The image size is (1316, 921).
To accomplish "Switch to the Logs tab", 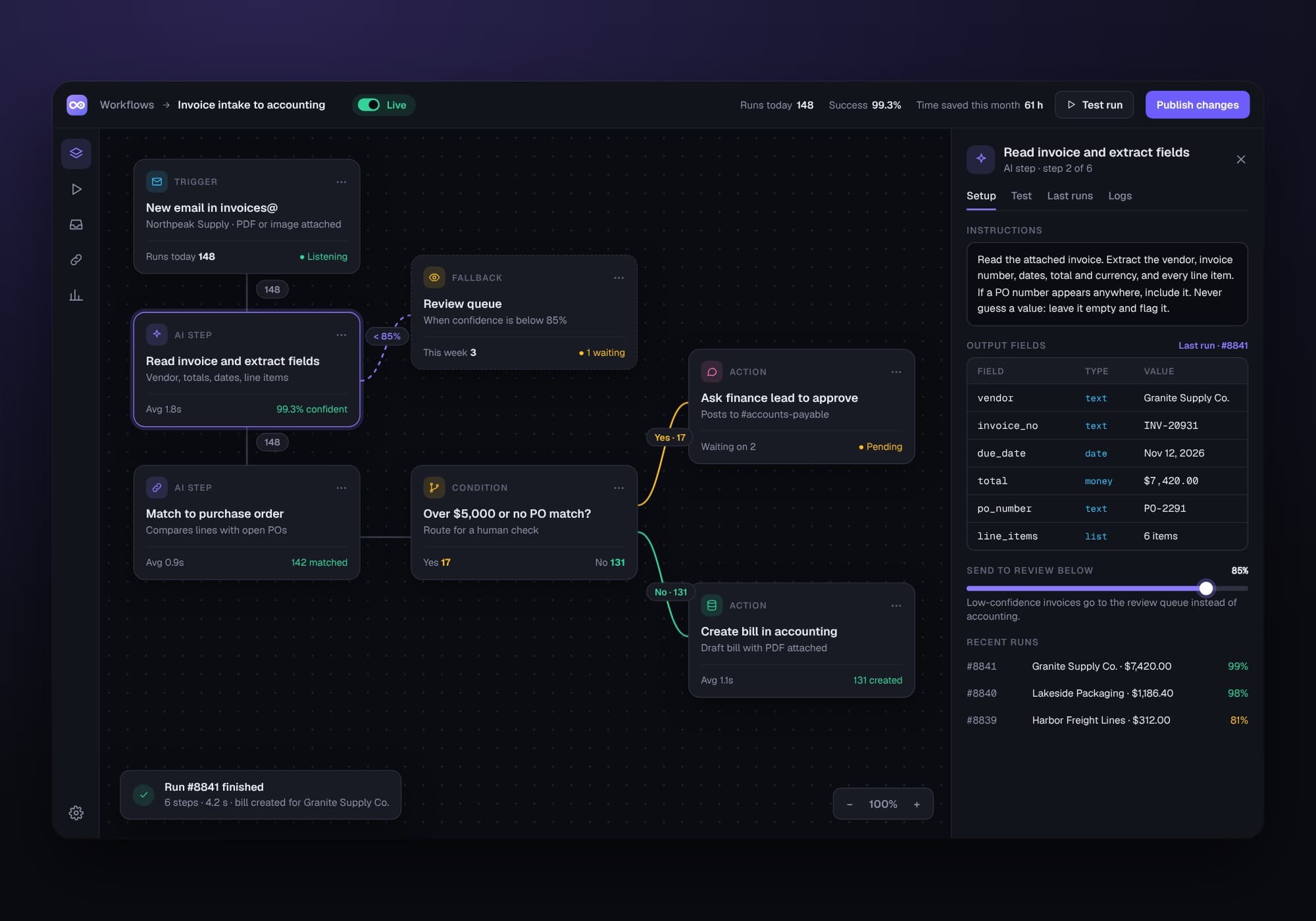I will 1120,196.
